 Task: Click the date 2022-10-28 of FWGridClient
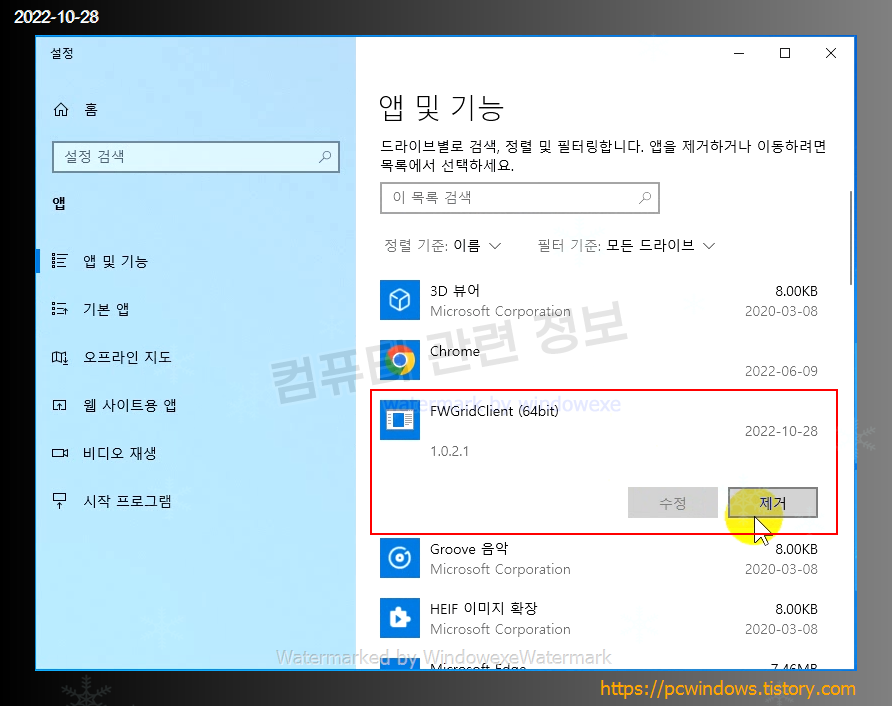[x=781, y=431]
